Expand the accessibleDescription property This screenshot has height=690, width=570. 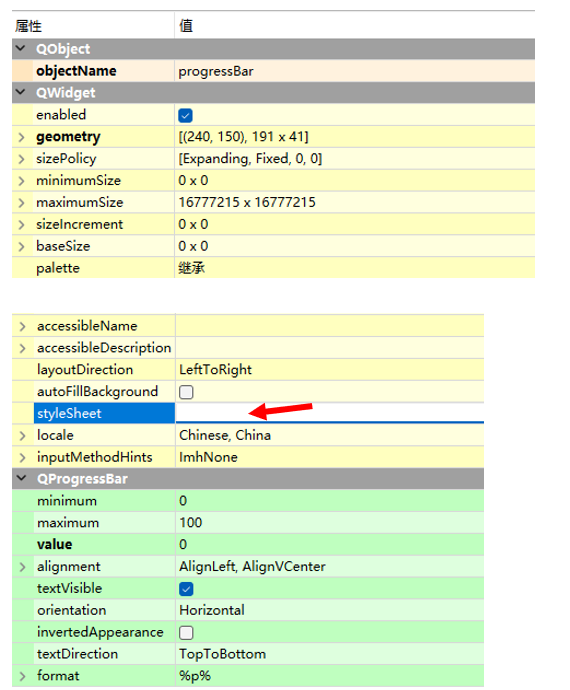coord(22,348)
